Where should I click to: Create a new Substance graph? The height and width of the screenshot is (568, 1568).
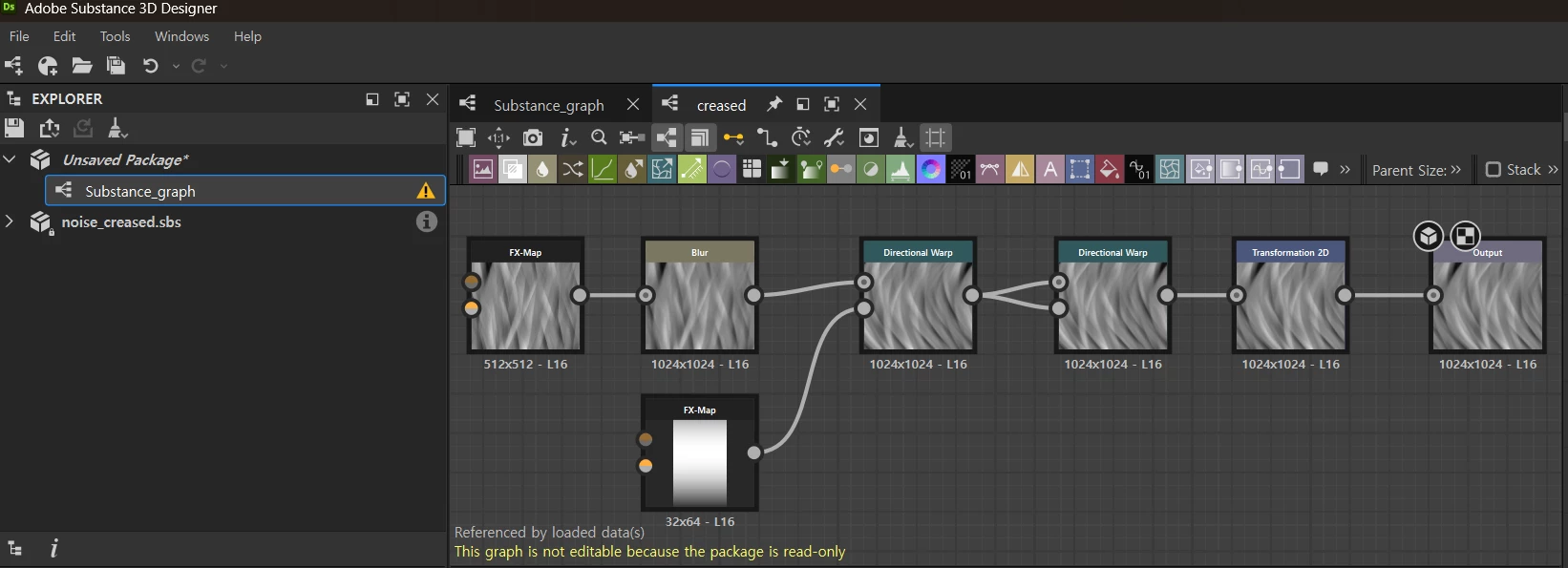(14, 66)
